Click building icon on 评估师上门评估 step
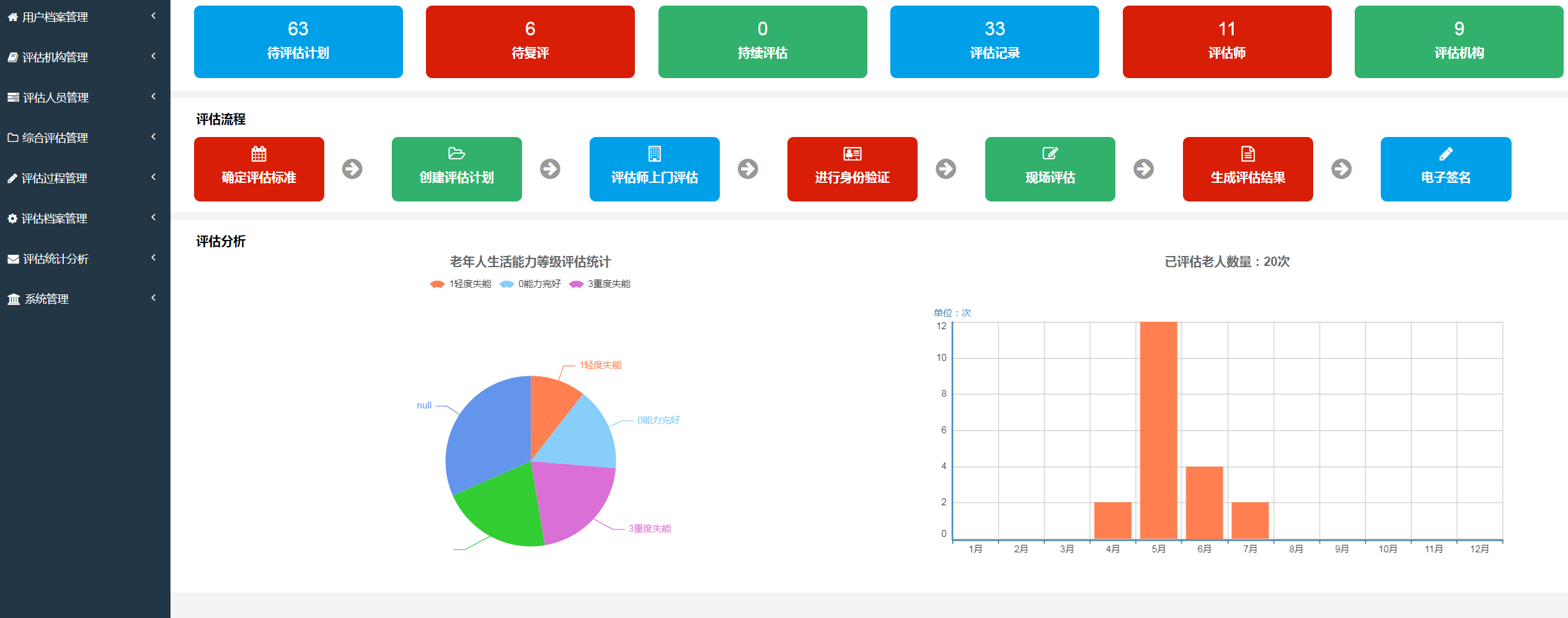 pos(654,154)
